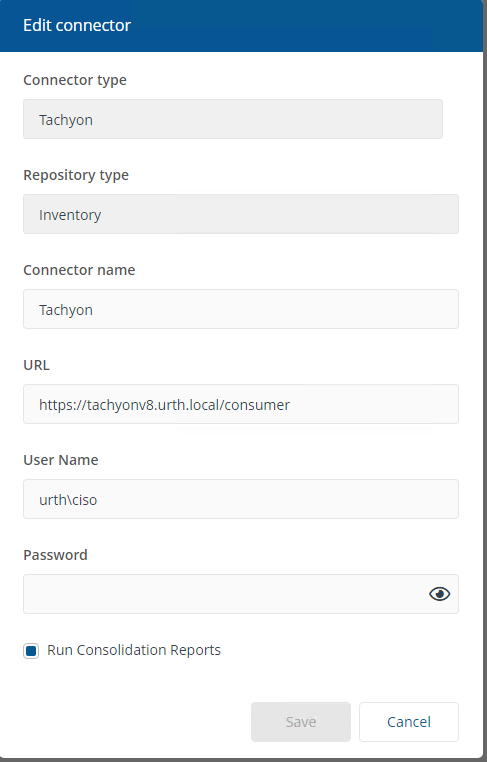Click the Repository type label
Image resolution: width=487 pixels, height=762 pixels.
click(x=76, y=175)
